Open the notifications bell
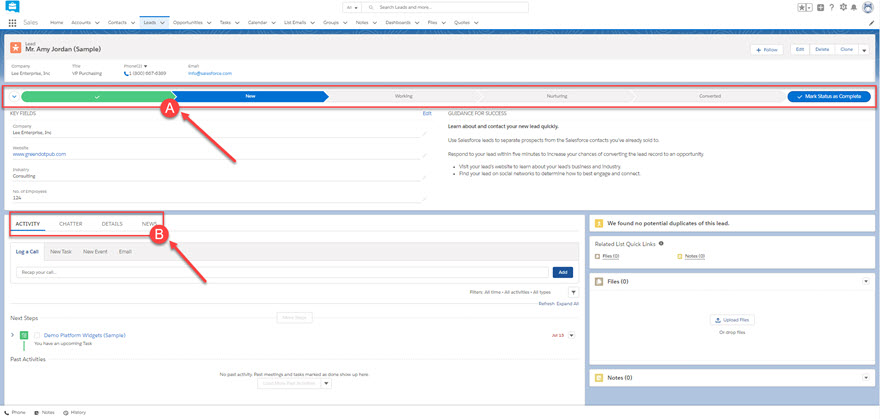The height and width of the screenshot is (419, 880). (854, 7)
